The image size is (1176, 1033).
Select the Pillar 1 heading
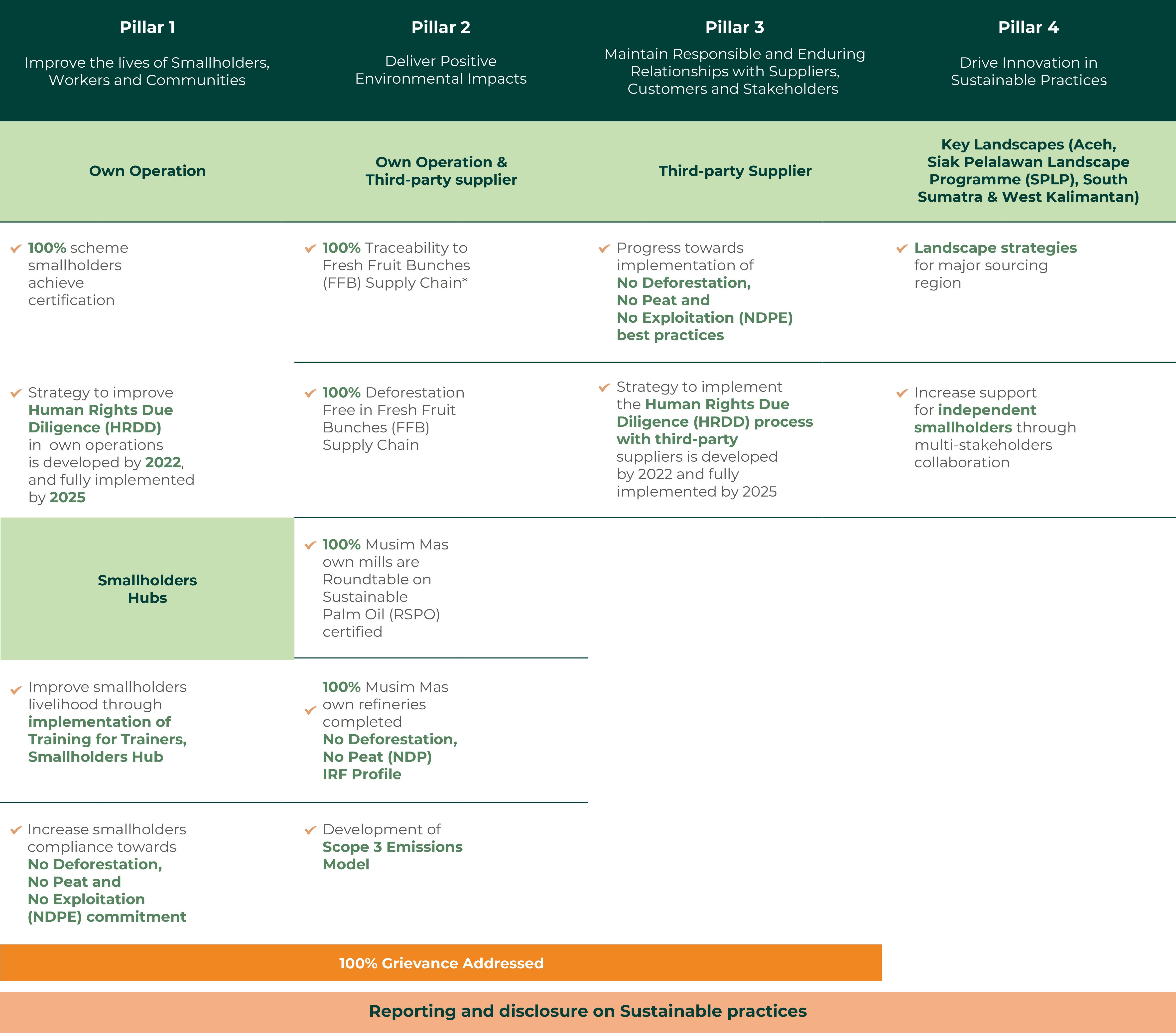pos(147,27)
